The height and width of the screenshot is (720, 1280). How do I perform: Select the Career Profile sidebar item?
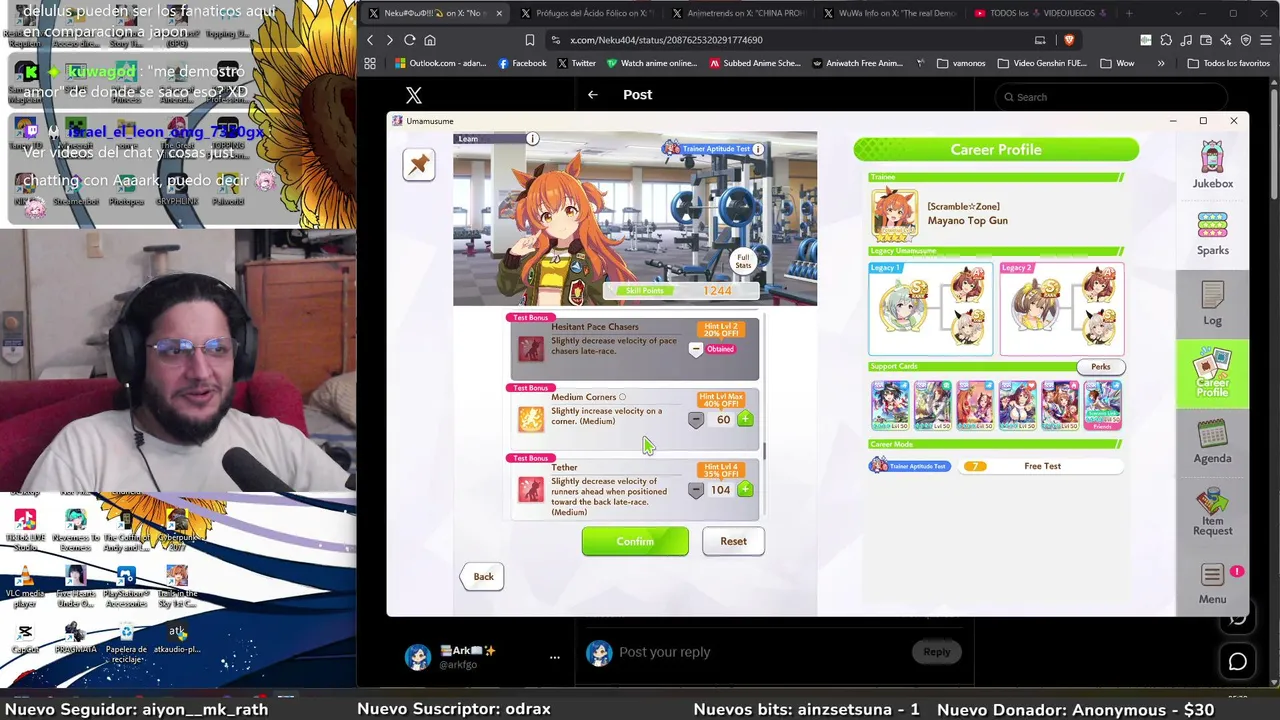tap(1212, 374)
